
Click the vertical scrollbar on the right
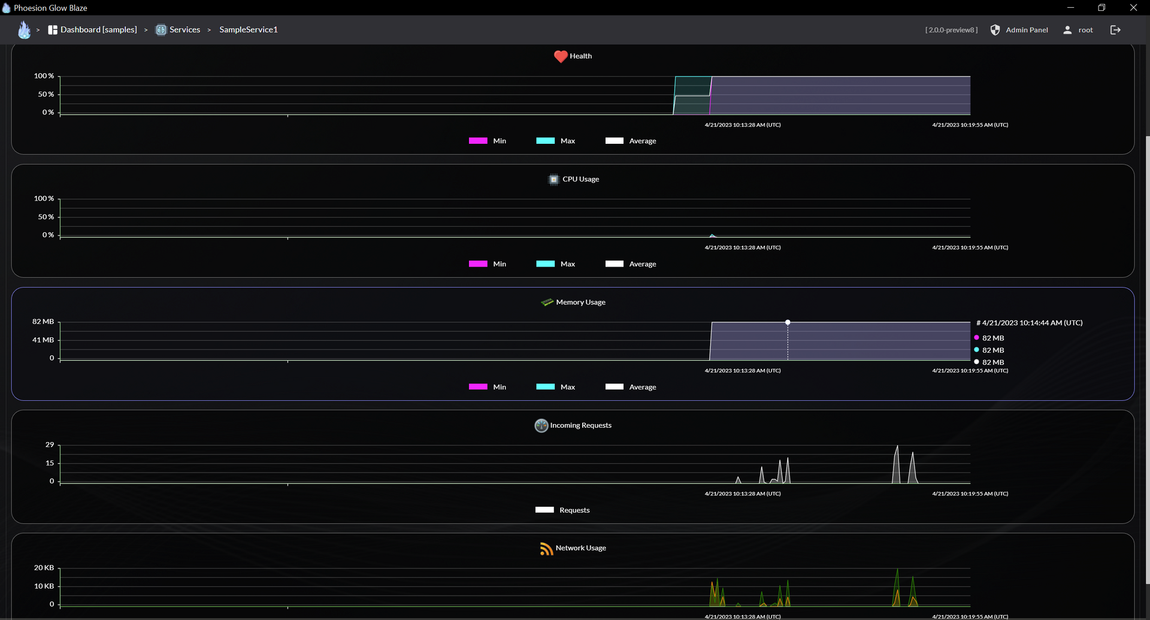1146,360
